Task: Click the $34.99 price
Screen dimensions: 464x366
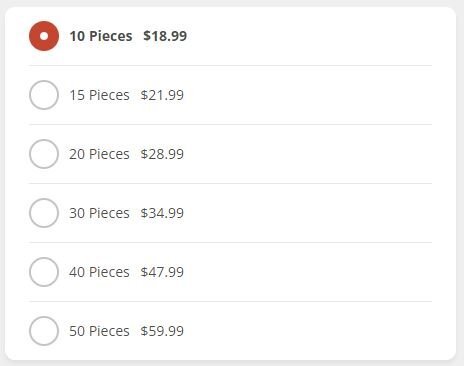Action: (x=162, y=213)
